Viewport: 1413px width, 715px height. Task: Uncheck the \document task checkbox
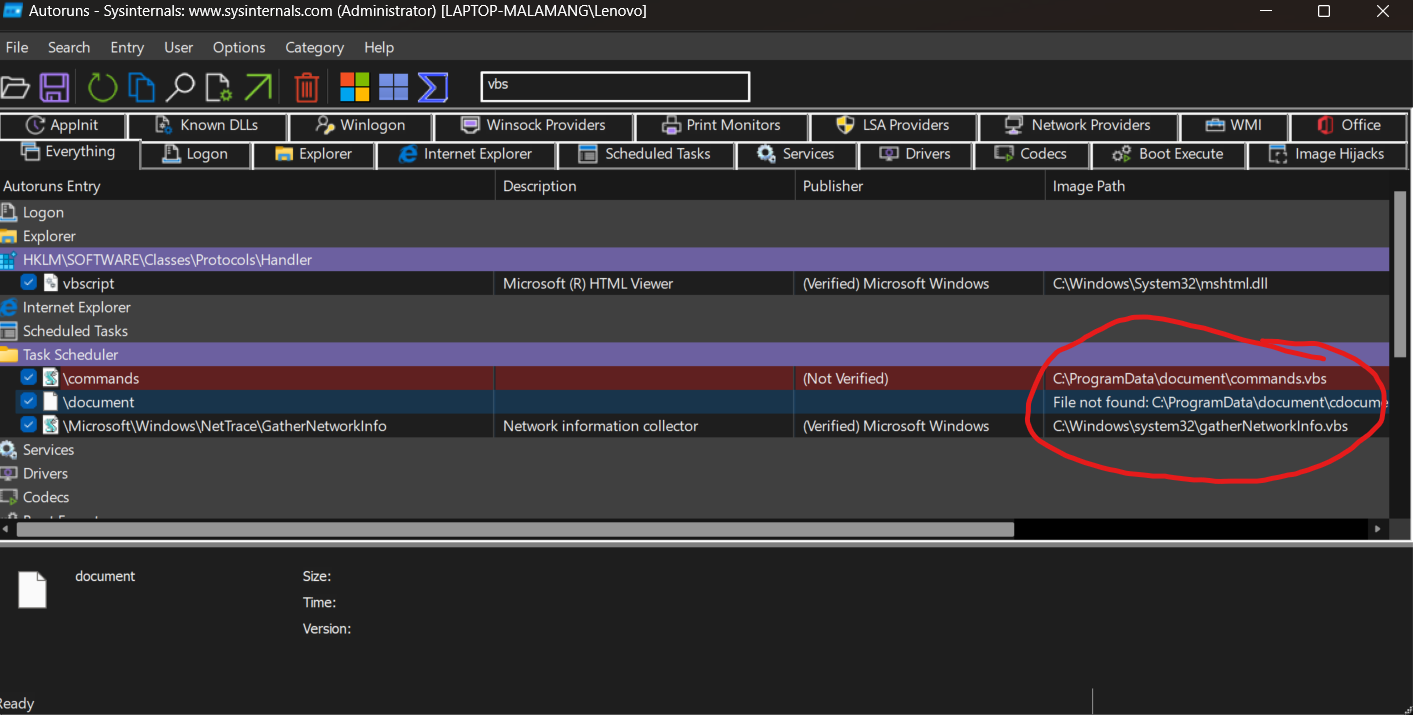point(29,402)
